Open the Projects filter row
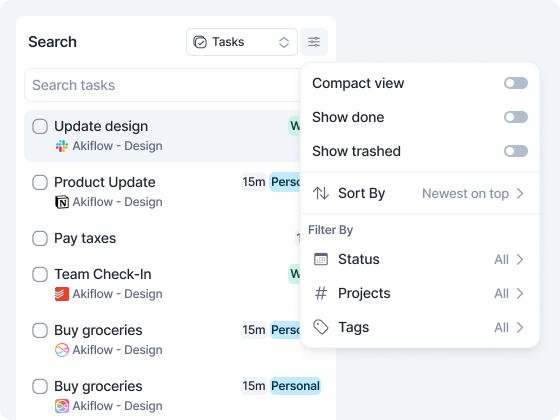 click(x=420, y=293)
